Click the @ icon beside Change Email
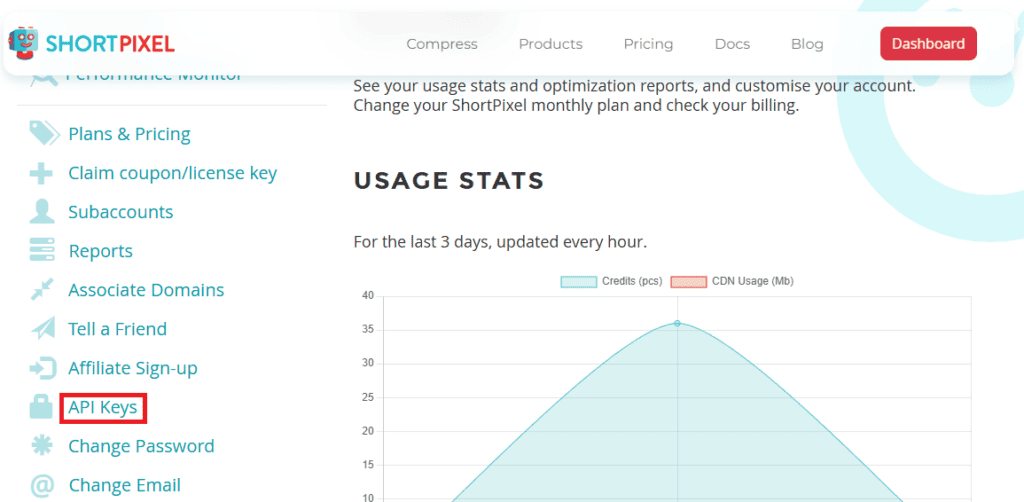Screen dimensions: 1024x502 (x=42, y=486)
